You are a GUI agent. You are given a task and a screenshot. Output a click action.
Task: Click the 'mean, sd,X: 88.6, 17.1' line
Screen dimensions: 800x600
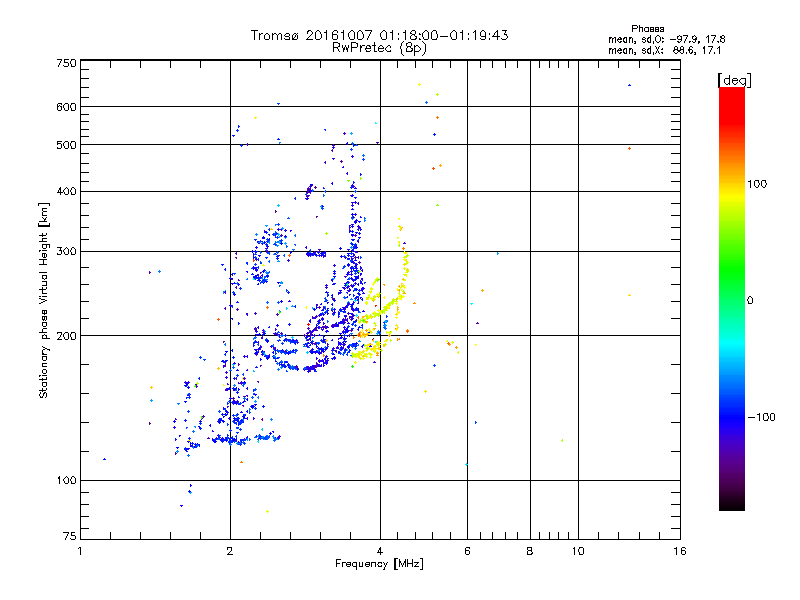click(x=664, y=51)
